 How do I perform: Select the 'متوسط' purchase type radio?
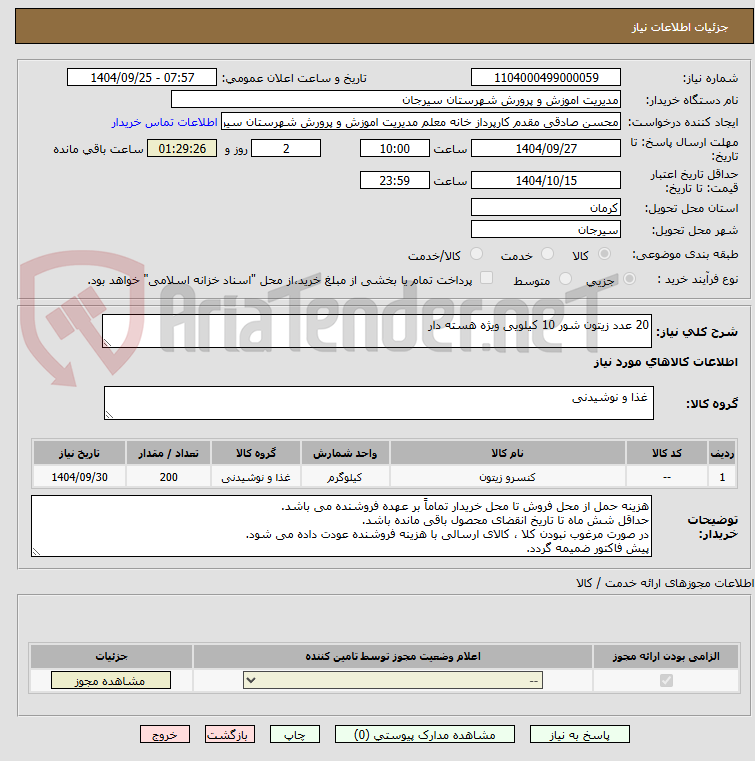(565, 279)
